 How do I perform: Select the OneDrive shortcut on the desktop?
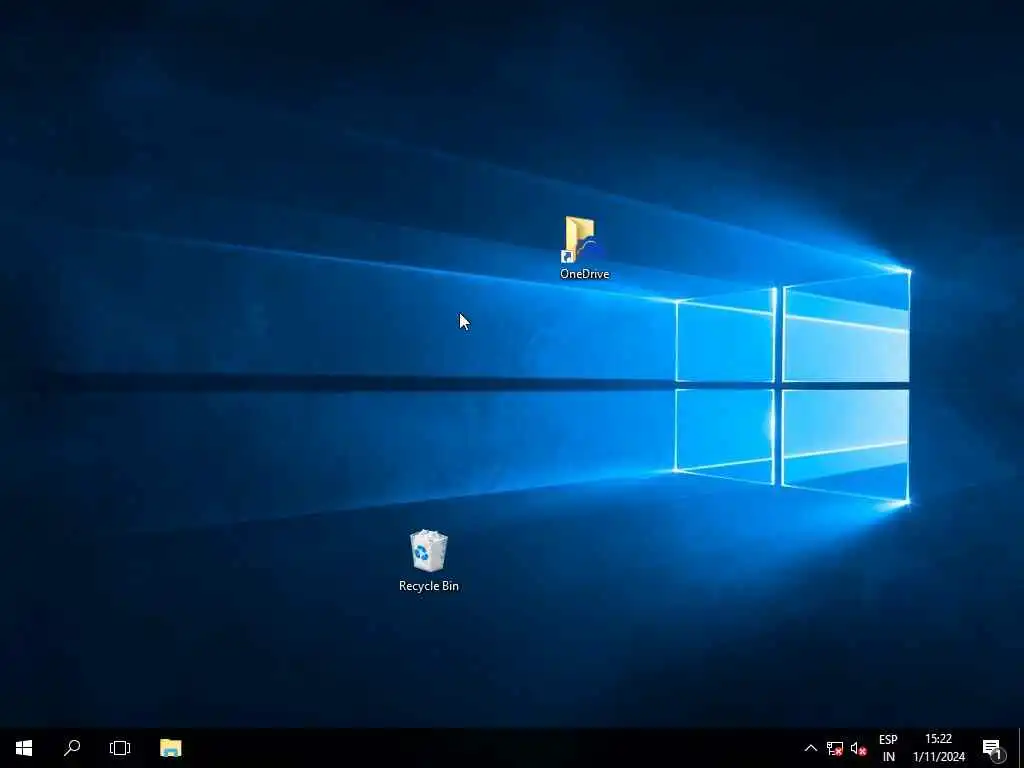click(584, 248)
